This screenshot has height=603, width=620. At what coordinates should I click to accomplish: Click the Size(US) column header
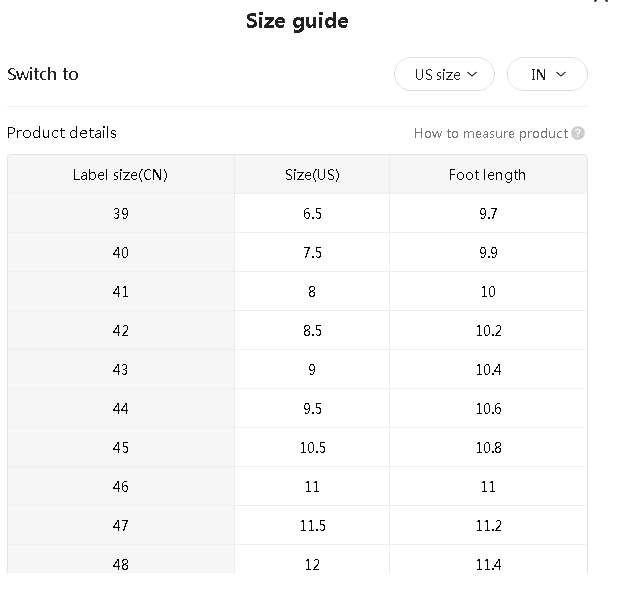(312, 175)
